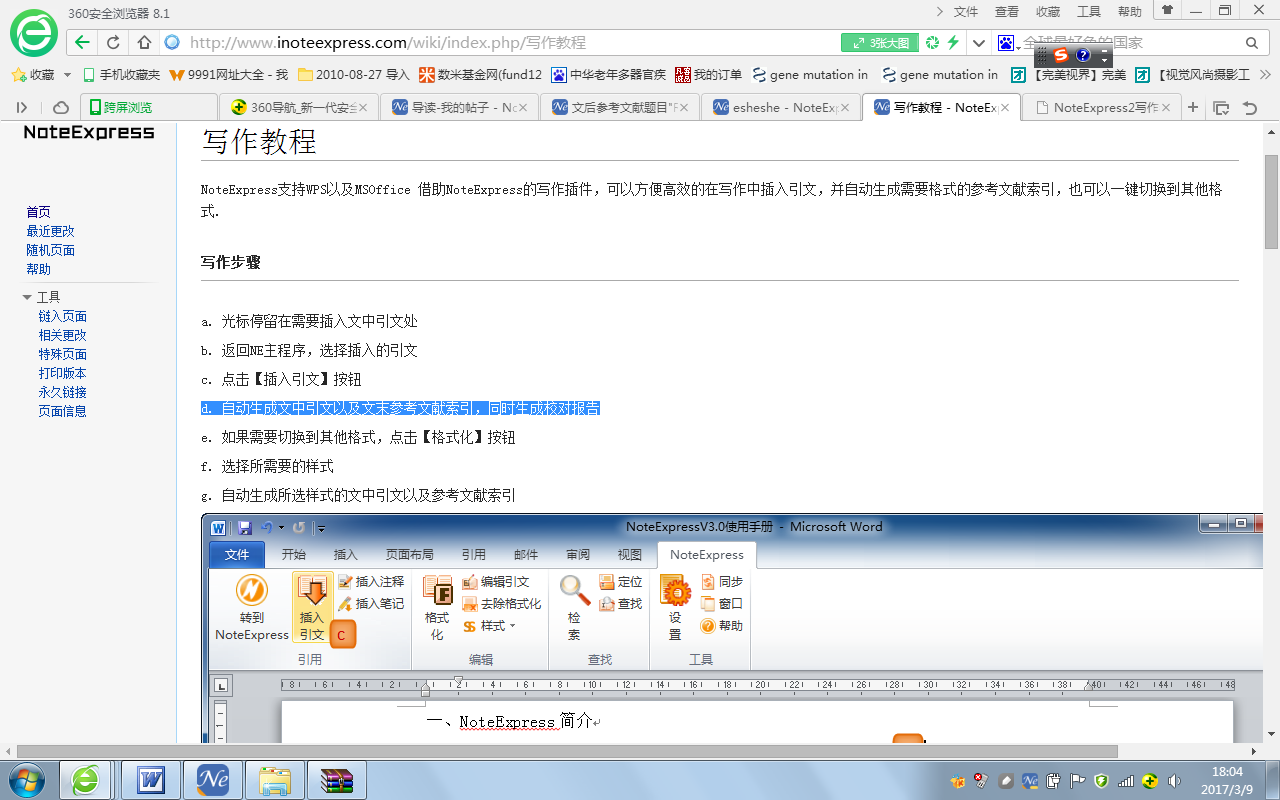This screenshot has width=1280, height=800.
Task: Open the 相关更改 sidebar link
Action: (x=63, y=335)
